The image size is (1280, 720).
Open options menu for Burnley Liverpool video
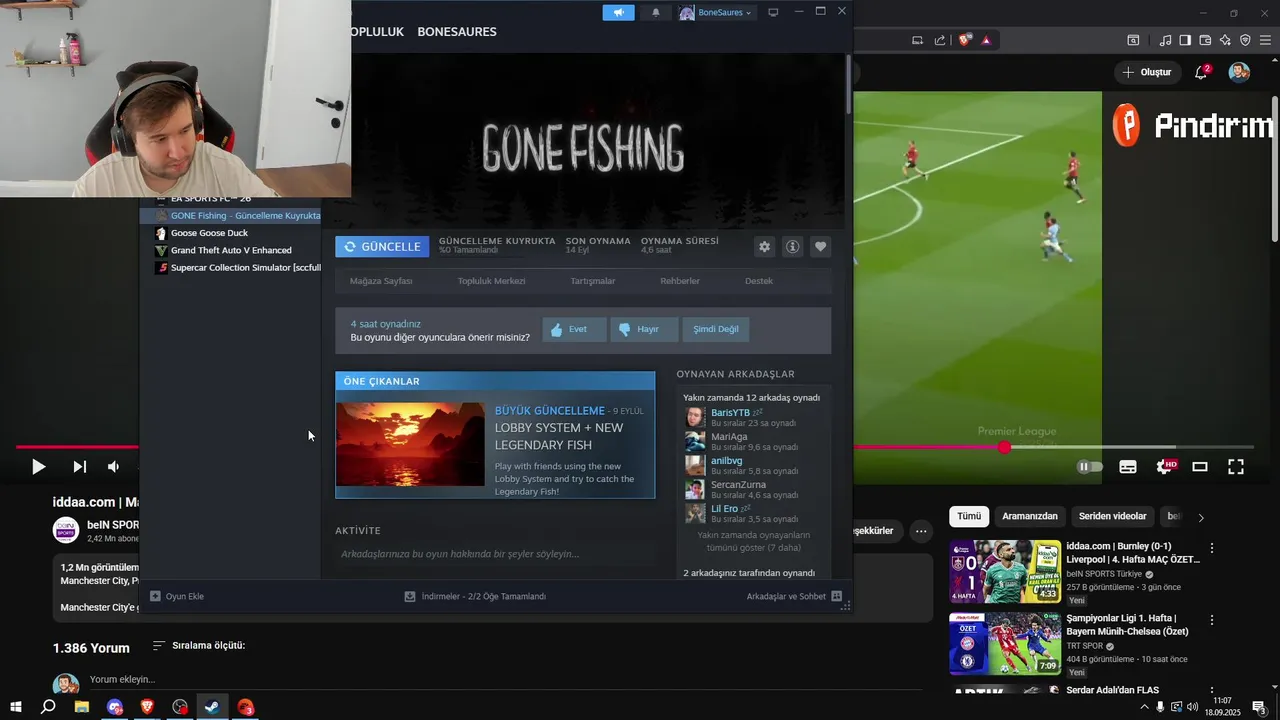pyautogui.click(x=1212, y=548)
